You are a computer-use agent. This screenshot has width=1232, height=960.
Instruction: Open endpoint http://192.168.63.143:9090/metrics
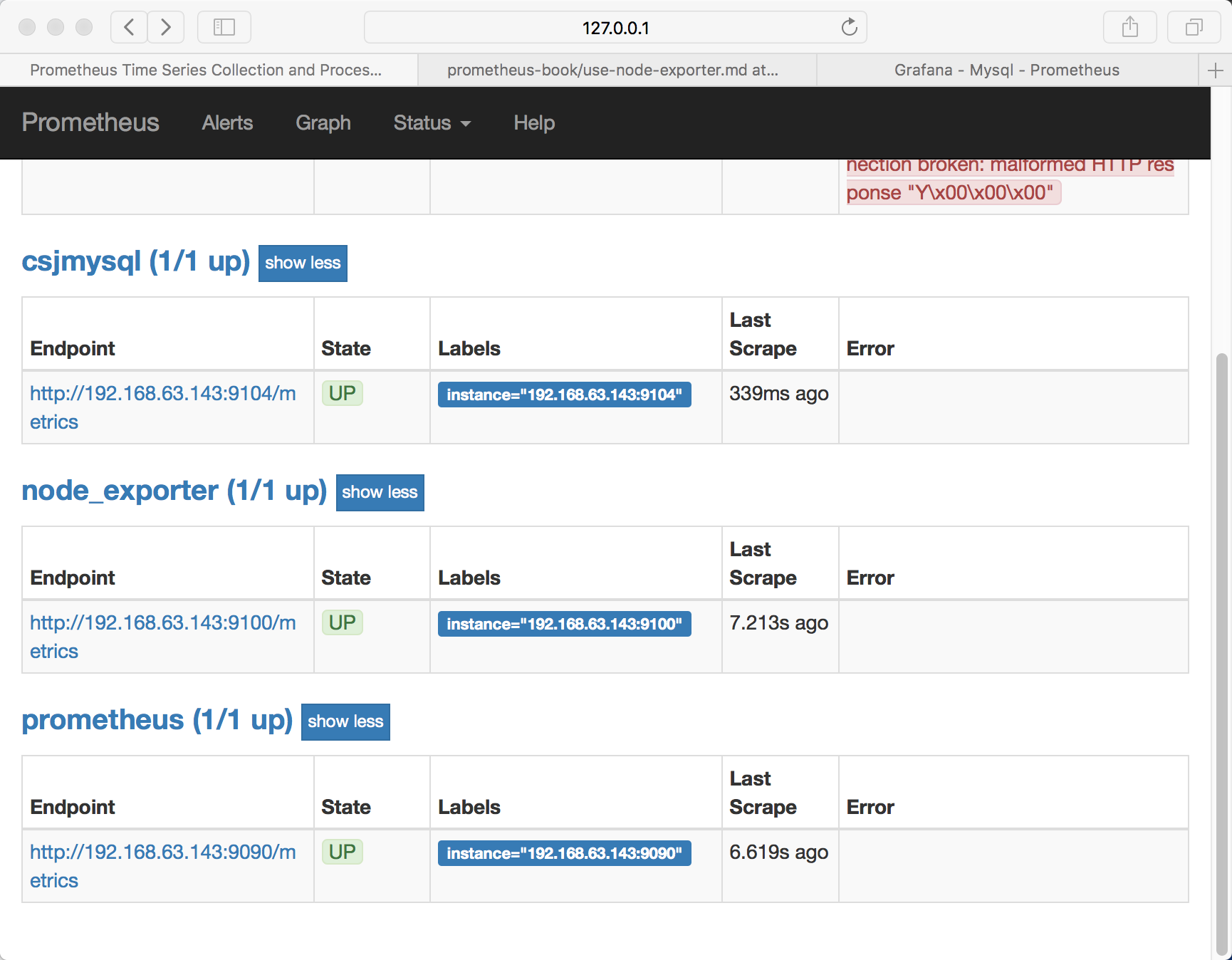[x=162, y=866]
